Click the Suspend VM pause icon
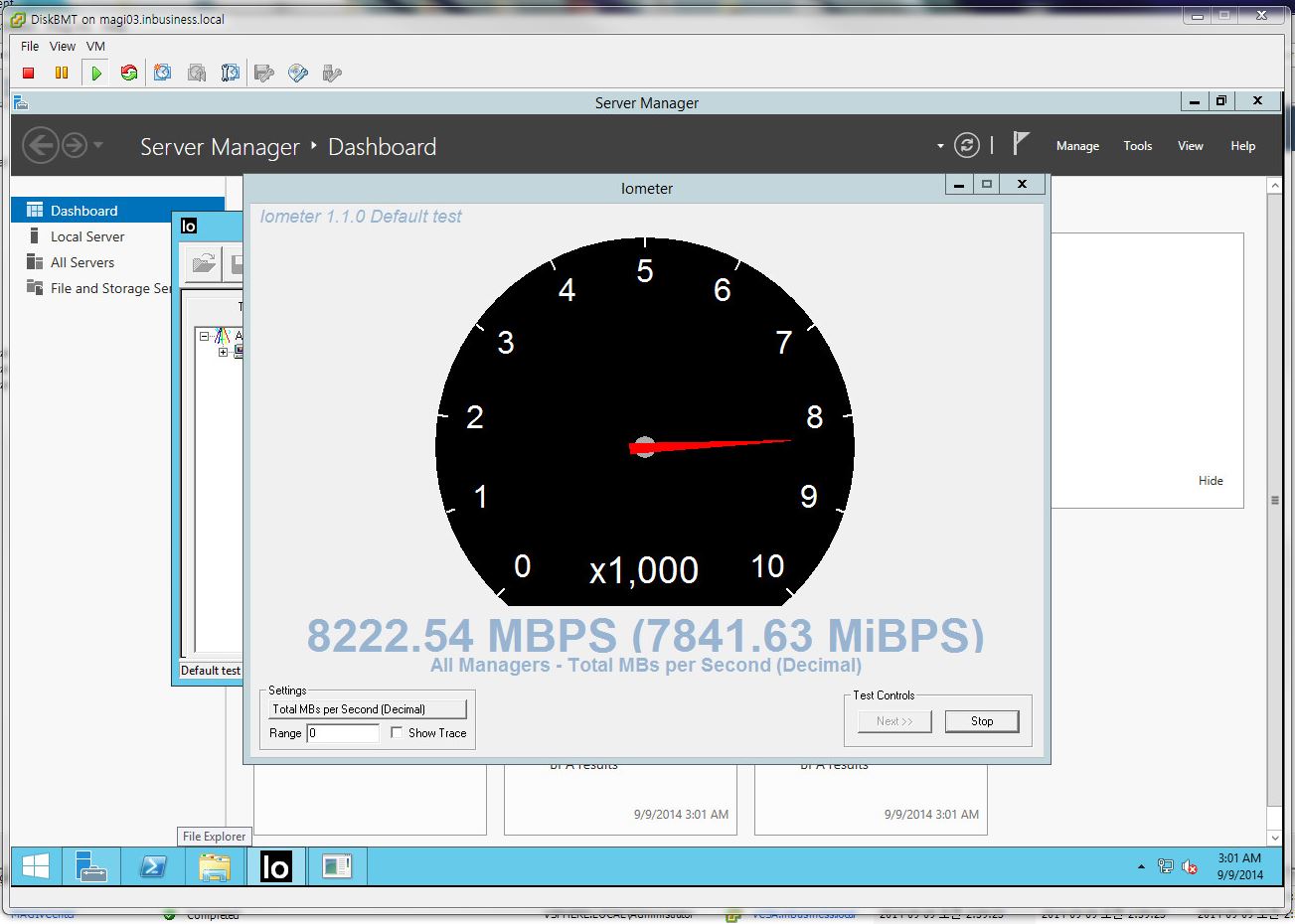This screenshot has height=924, width=1295. click(62, 73)
